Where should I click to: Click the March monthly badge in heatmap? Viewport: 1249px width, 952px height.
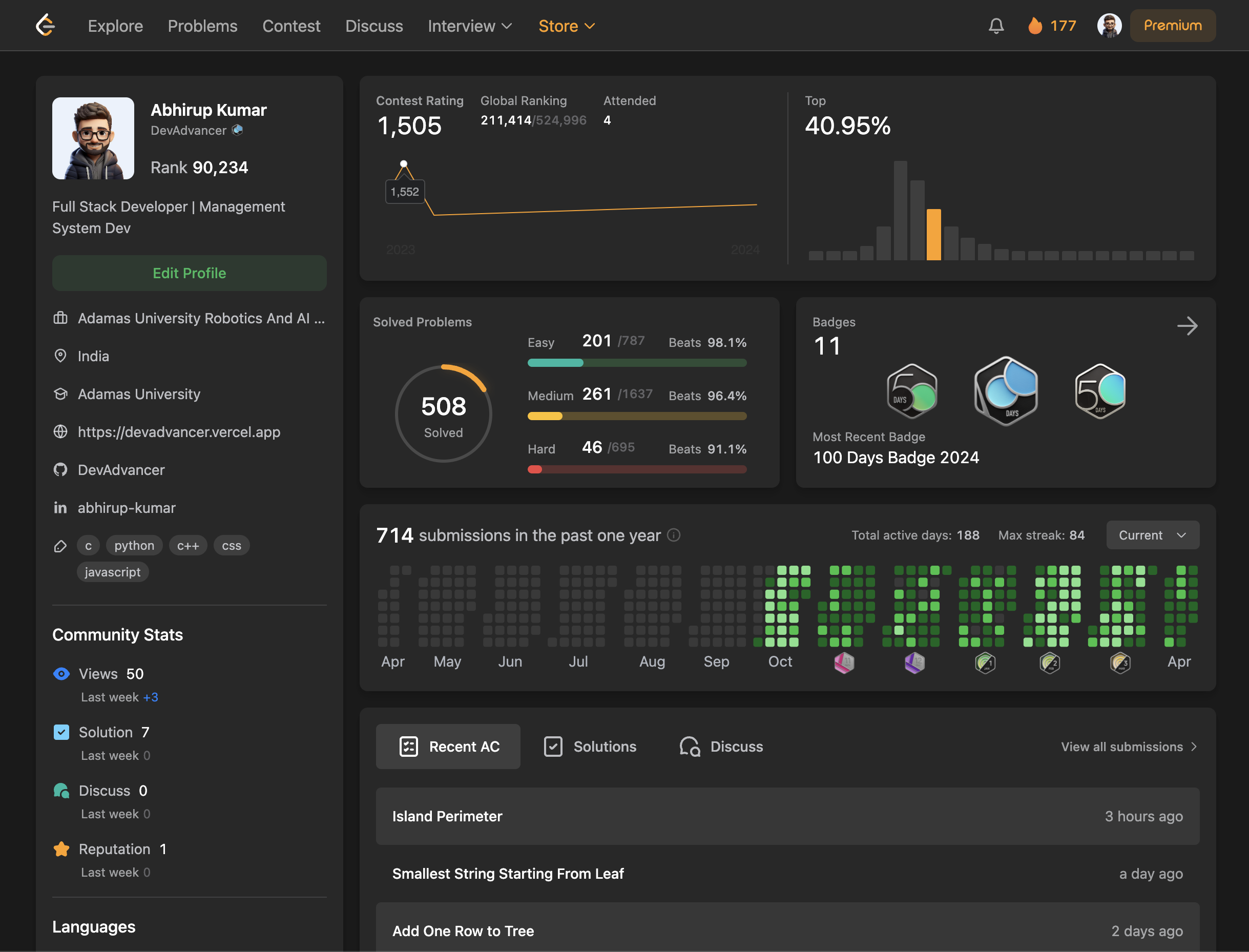pyautogui.click(x=1120, y=662)
